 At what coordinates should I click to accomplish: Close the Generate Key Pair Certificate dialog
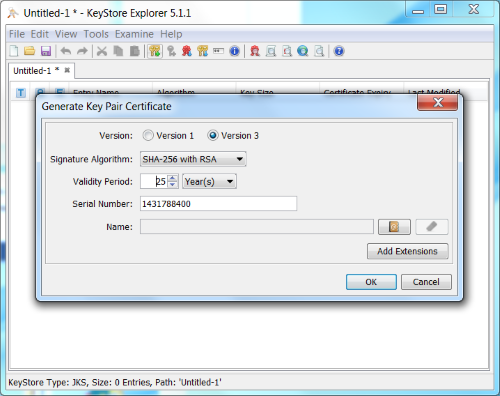437,102
